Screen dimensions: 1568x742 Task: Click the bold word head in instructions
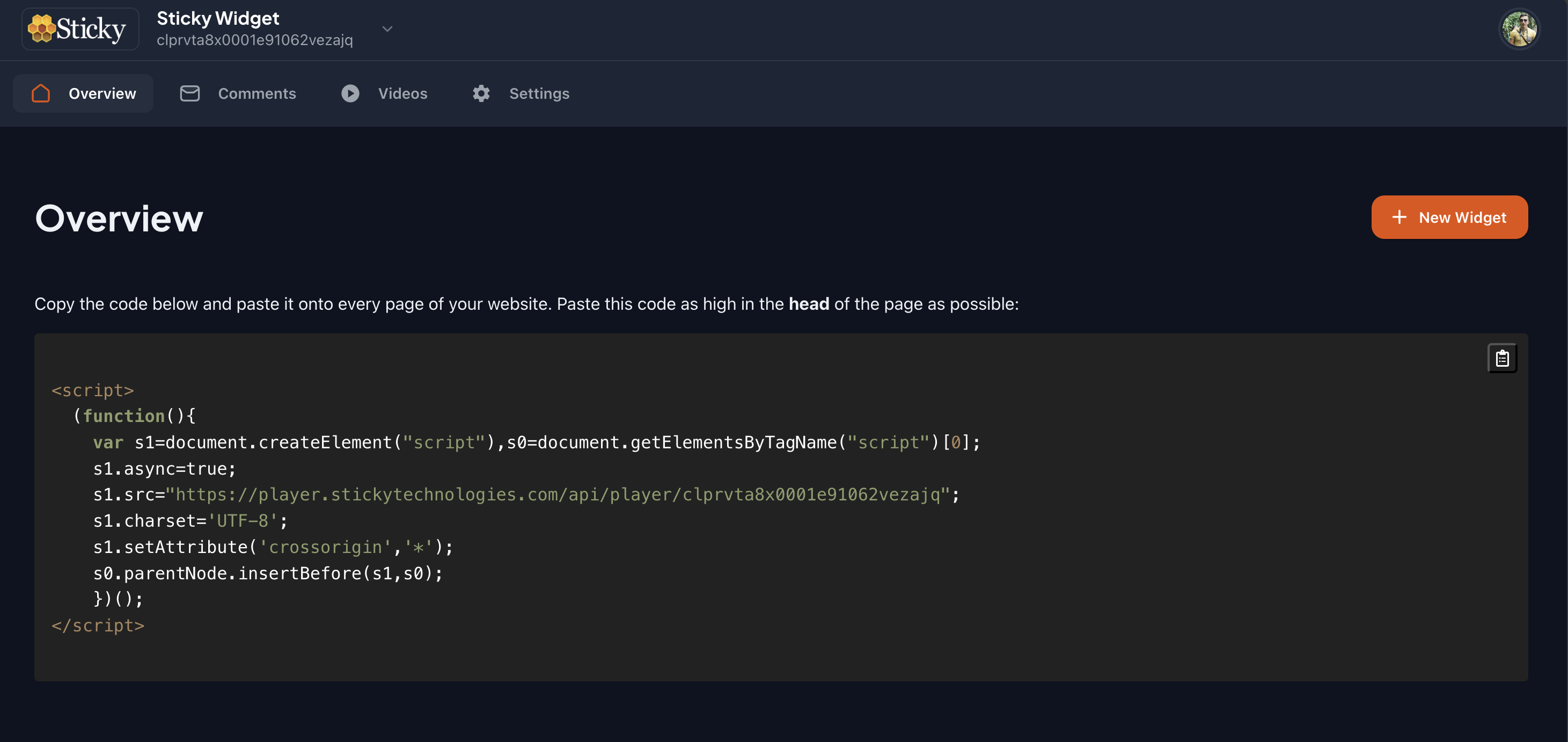[x=808, y=304]
